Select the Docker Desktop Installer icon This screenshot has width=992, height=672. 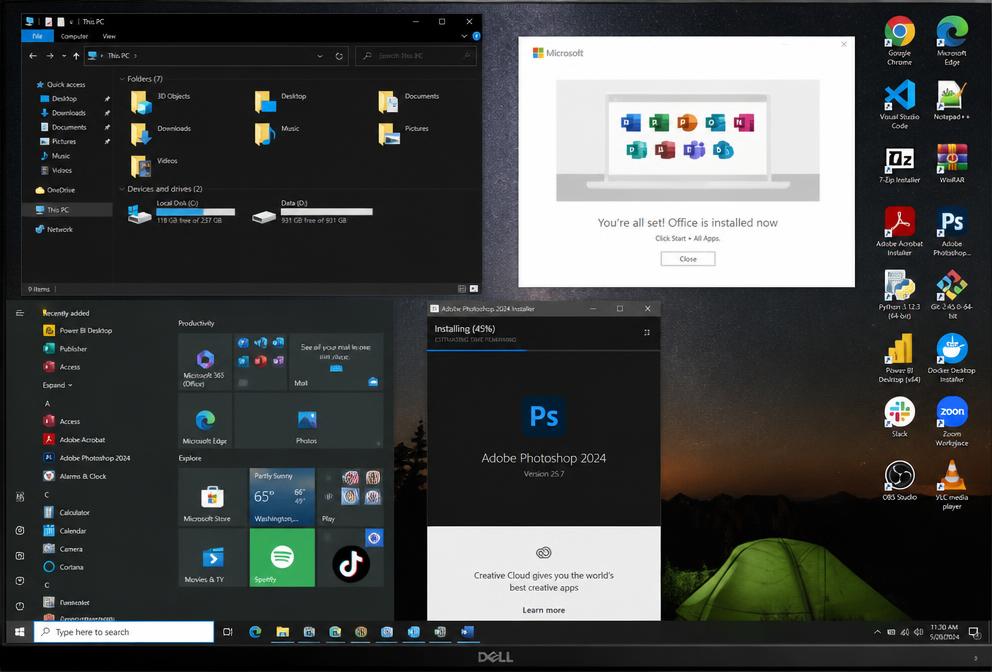click(952, 358)
